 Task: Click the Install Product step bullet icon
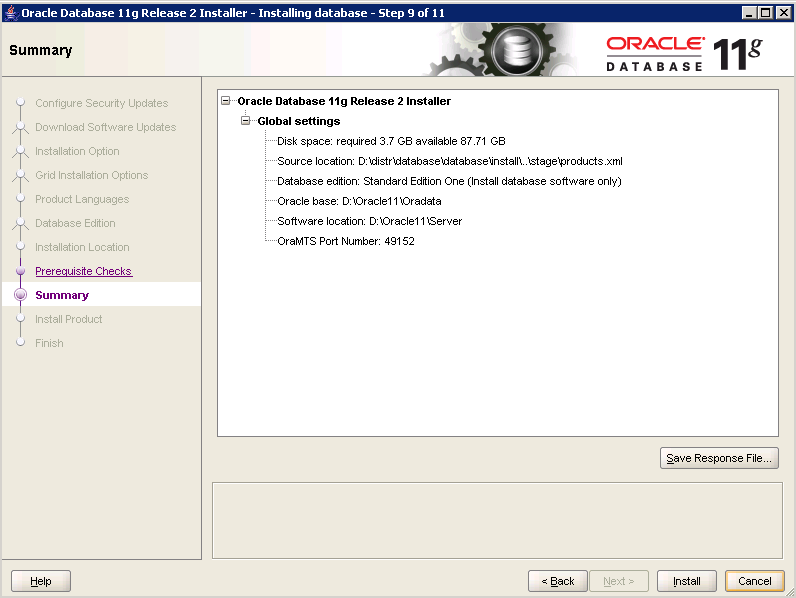tap(20, 318)
